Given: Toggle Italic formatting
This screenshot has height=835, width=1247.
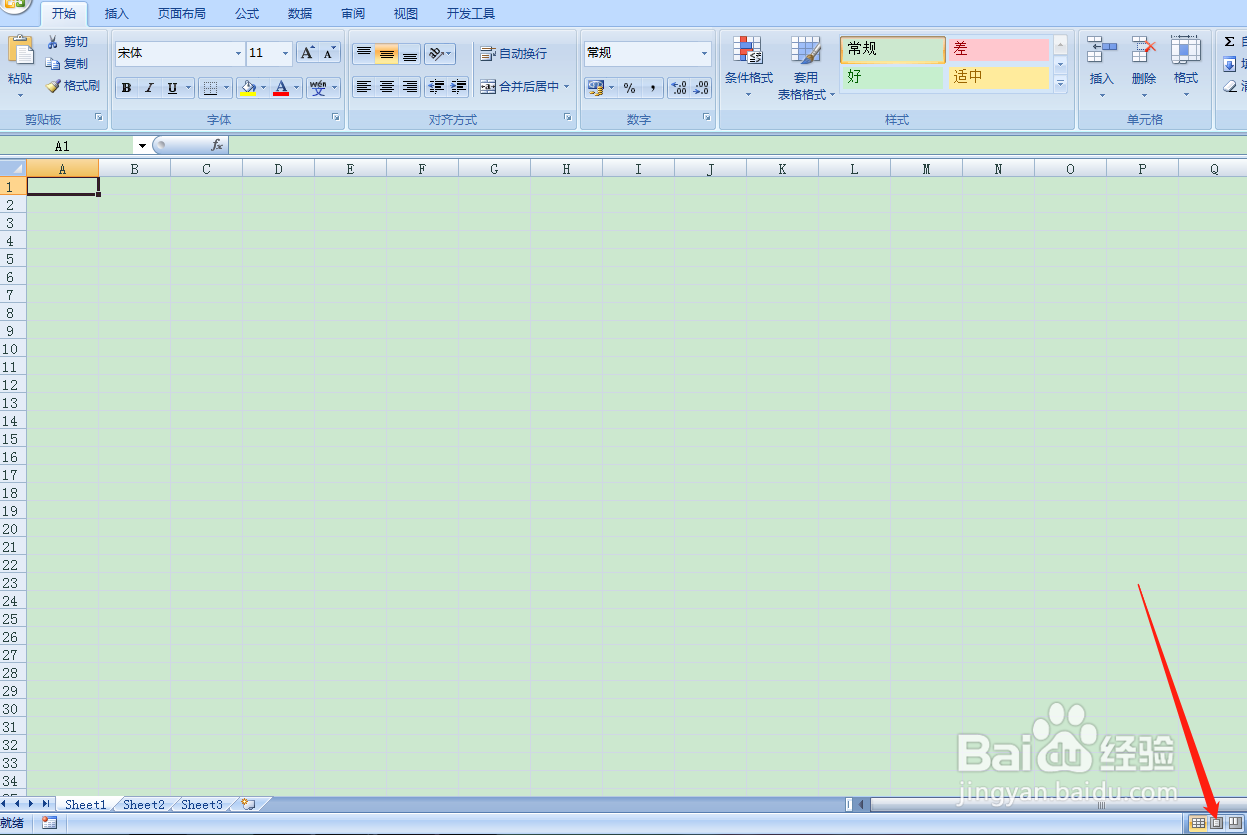Looking at the screenshot, I should 149,88.
